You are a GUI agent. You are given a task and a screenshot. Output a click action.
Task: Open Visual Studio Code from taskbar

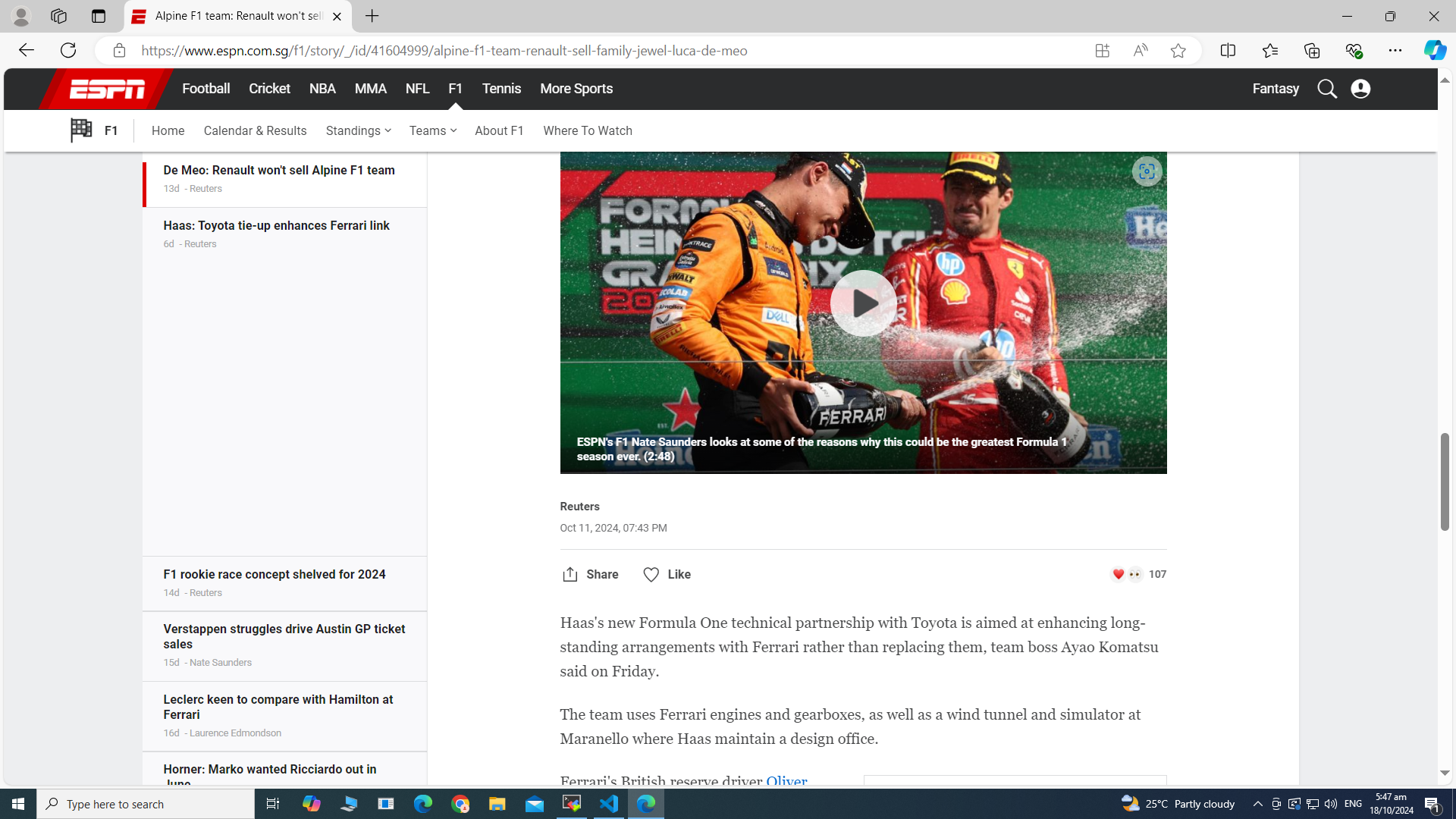pyautogui.click(x=608, y=804)
